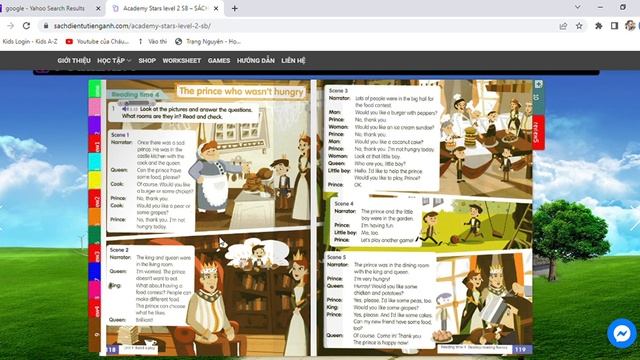Click the 'Scene 1' heading
Viewport: 640px width, 360px height.
tap(120, 135)
